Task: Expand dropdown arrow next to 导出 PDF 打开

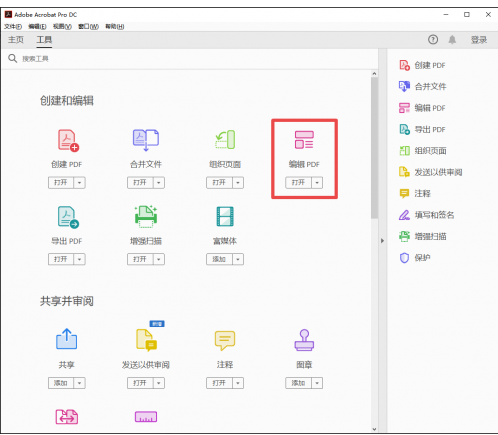Action: coord(79,259)
